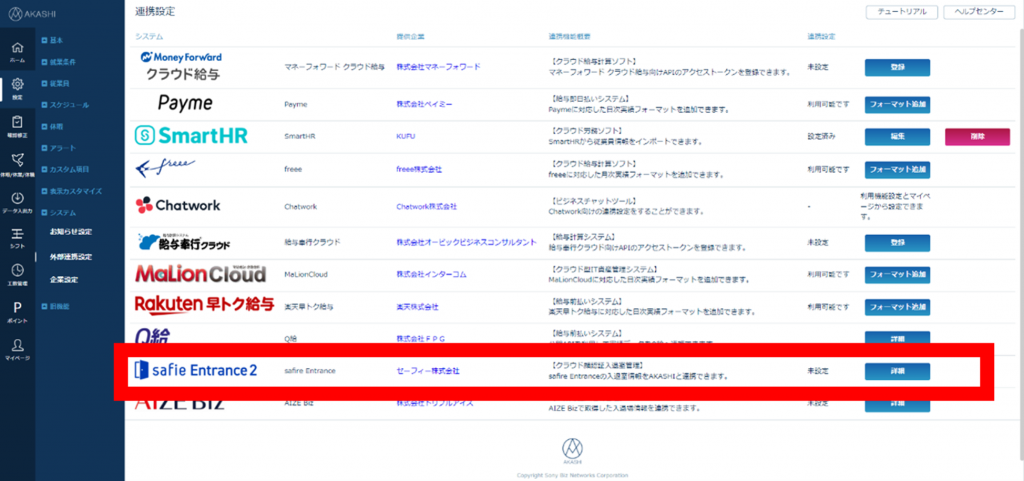The height and width of the screenshot is (481, 1024).
Task: Click the 給与奉行クラウド logo
Action: point(185,241)
